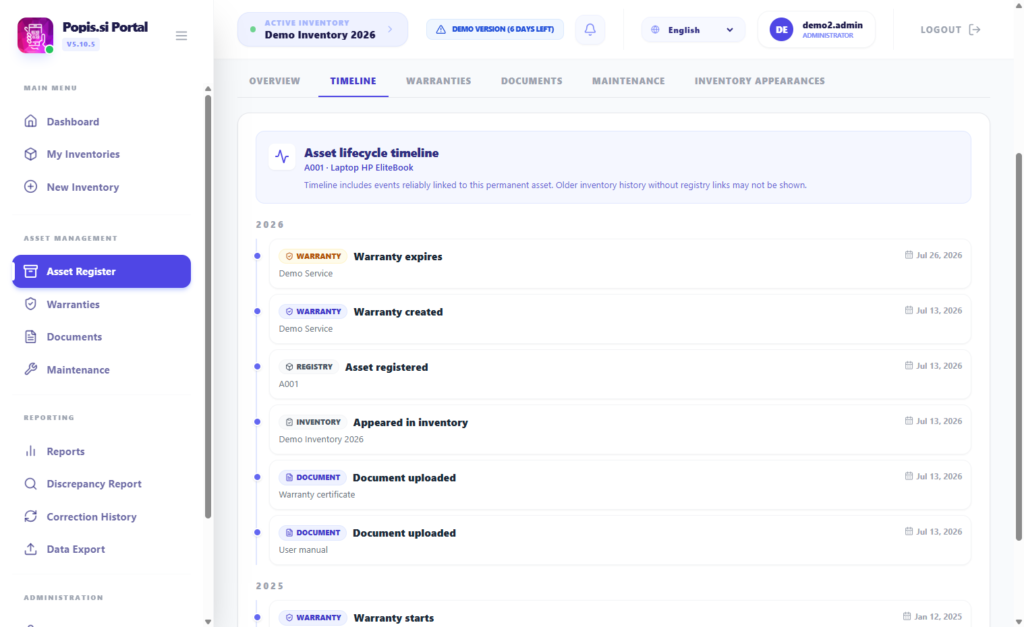The width and height of the screenshot is (1024, 627).
Task: Click the REGISTRY badge on Asset registered
Action: click(x=309, y=367)
